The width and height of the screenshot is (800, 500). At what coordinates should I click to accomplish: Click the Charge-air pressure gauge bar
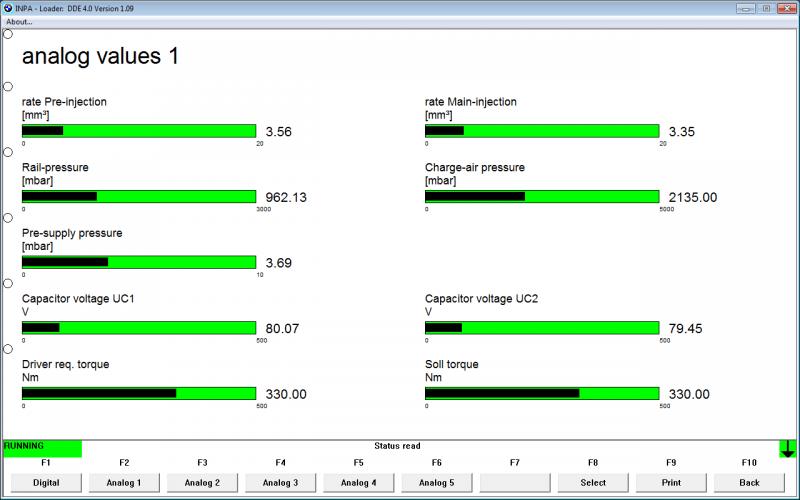[542, 197]
